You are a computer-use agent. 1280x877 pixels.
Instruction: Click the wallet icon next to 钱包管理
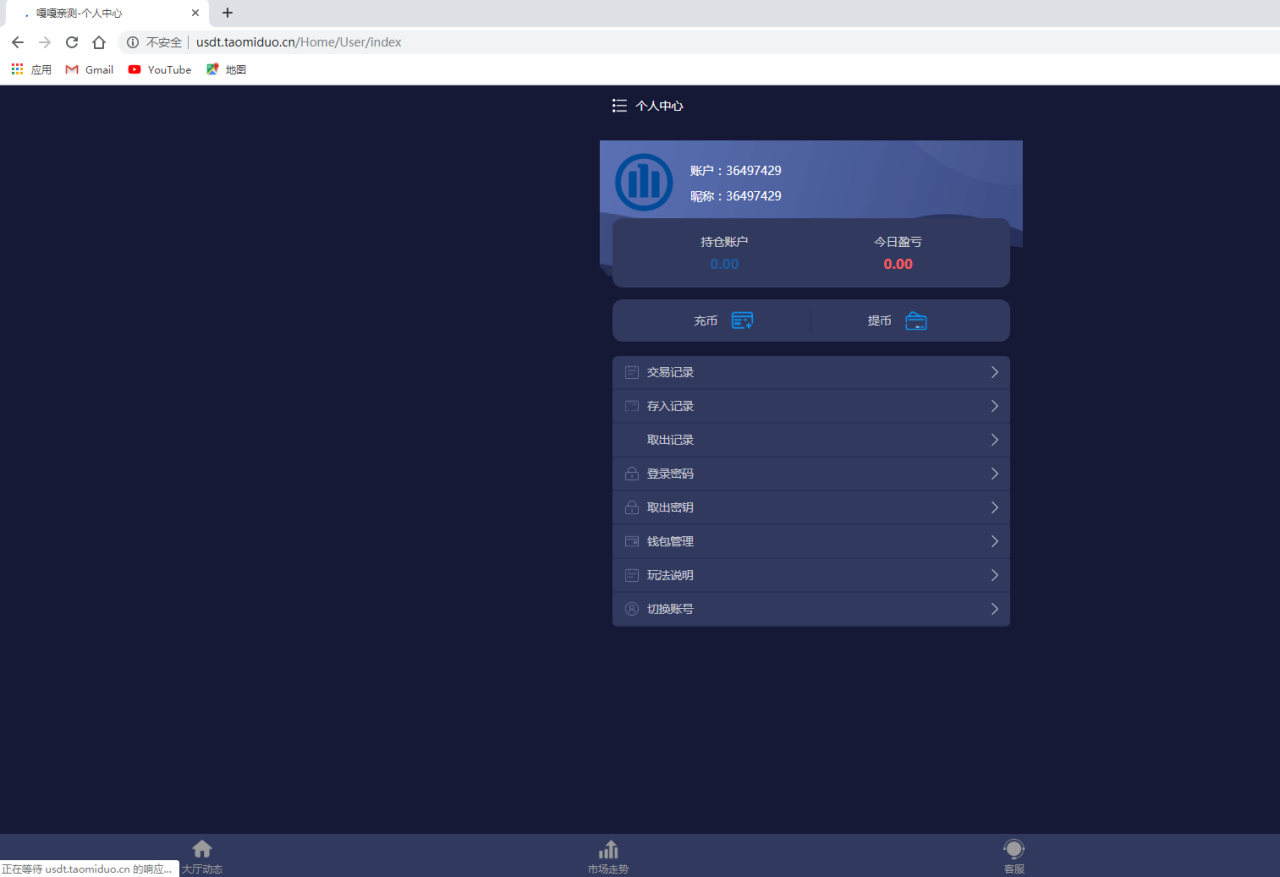tap(632, 542)
